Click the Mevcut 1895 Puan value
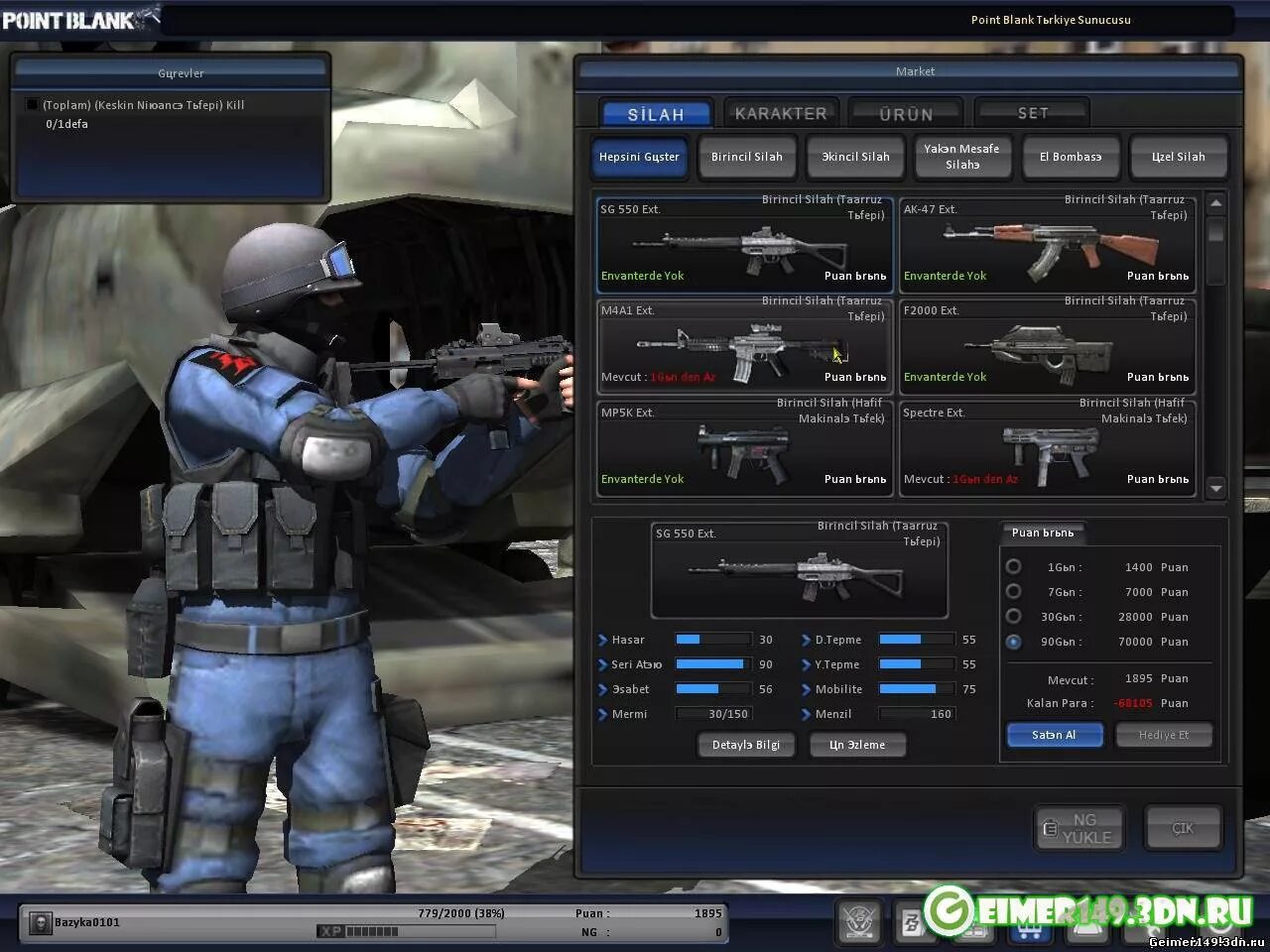The height and width of the screenshot is (952, 1270). (1156, 678)
